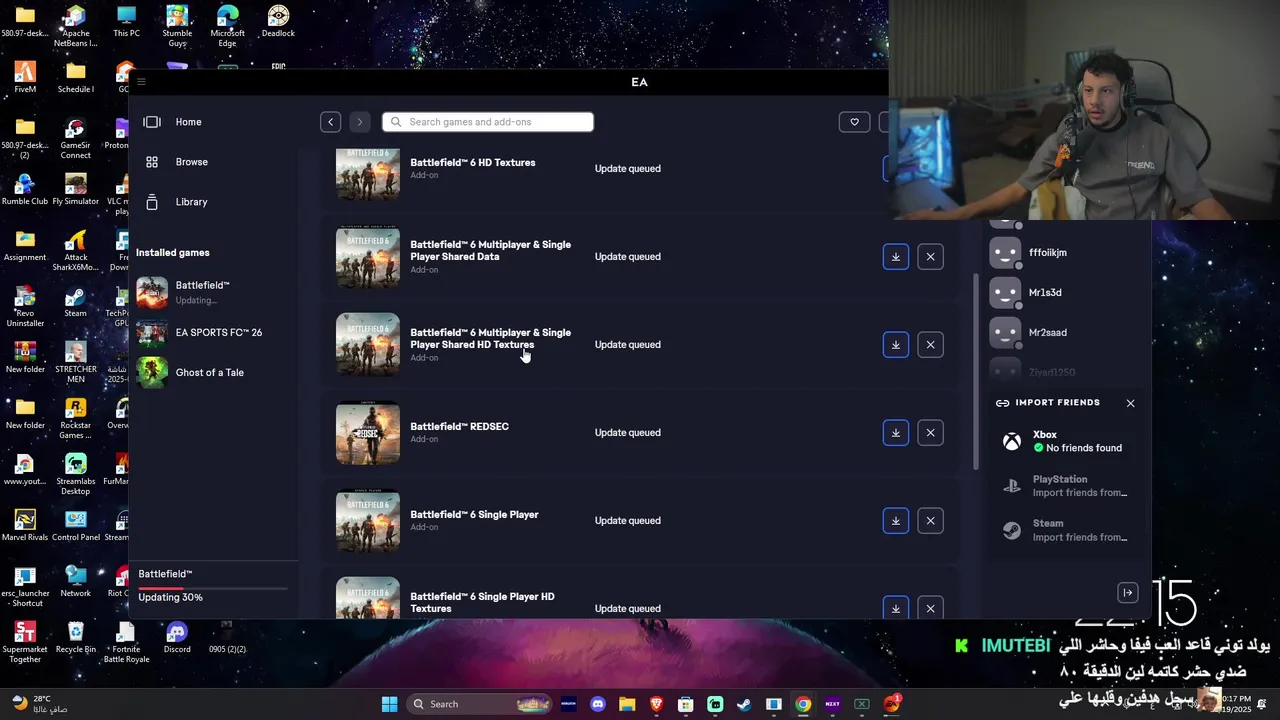Image resolution: width=1280 pixels, height=720 pixels.
Task: Close the Import Friends panel
Action: (1130, 403)
